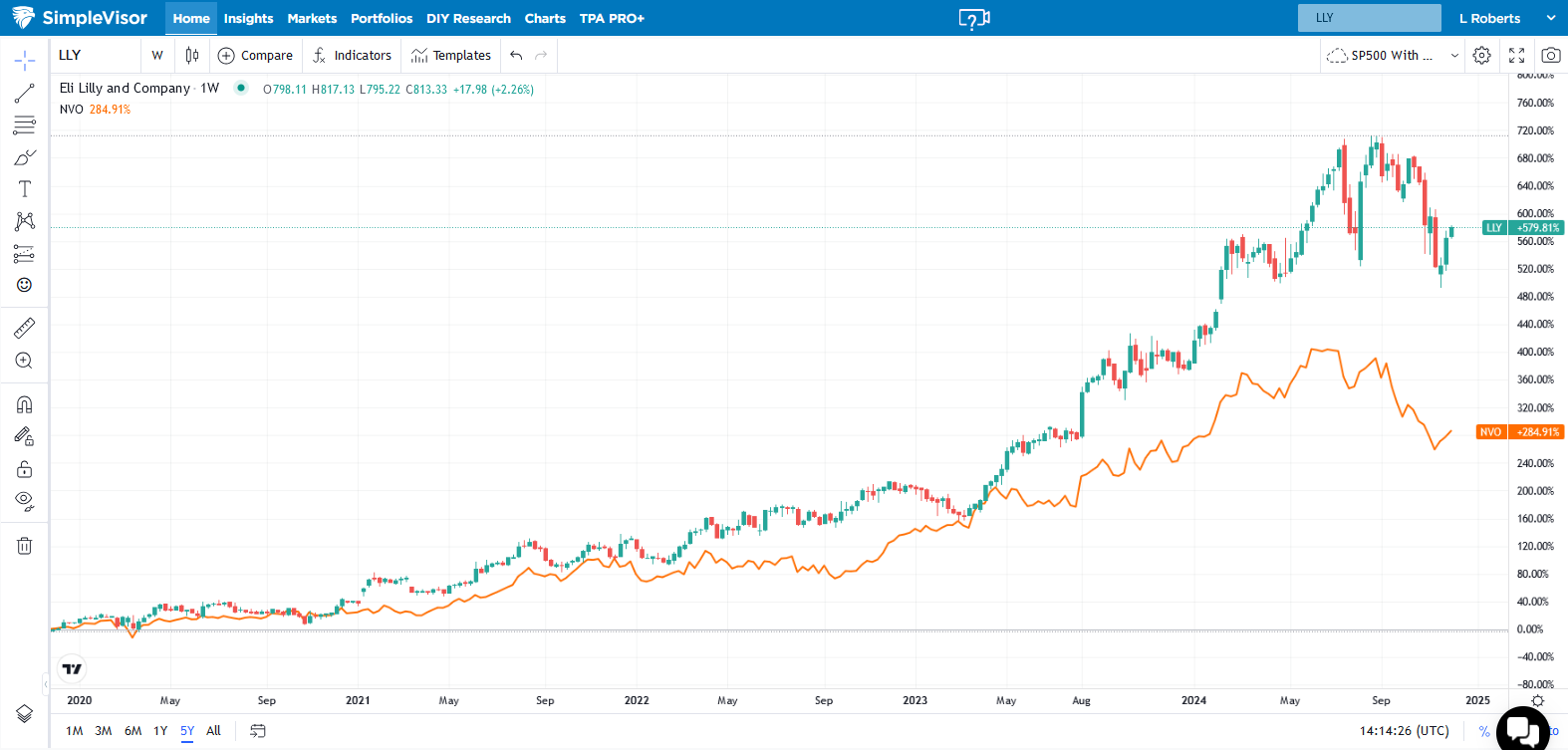Open the W interval selector
This screenshot has width=1568, height=750.
coord(157,55)
